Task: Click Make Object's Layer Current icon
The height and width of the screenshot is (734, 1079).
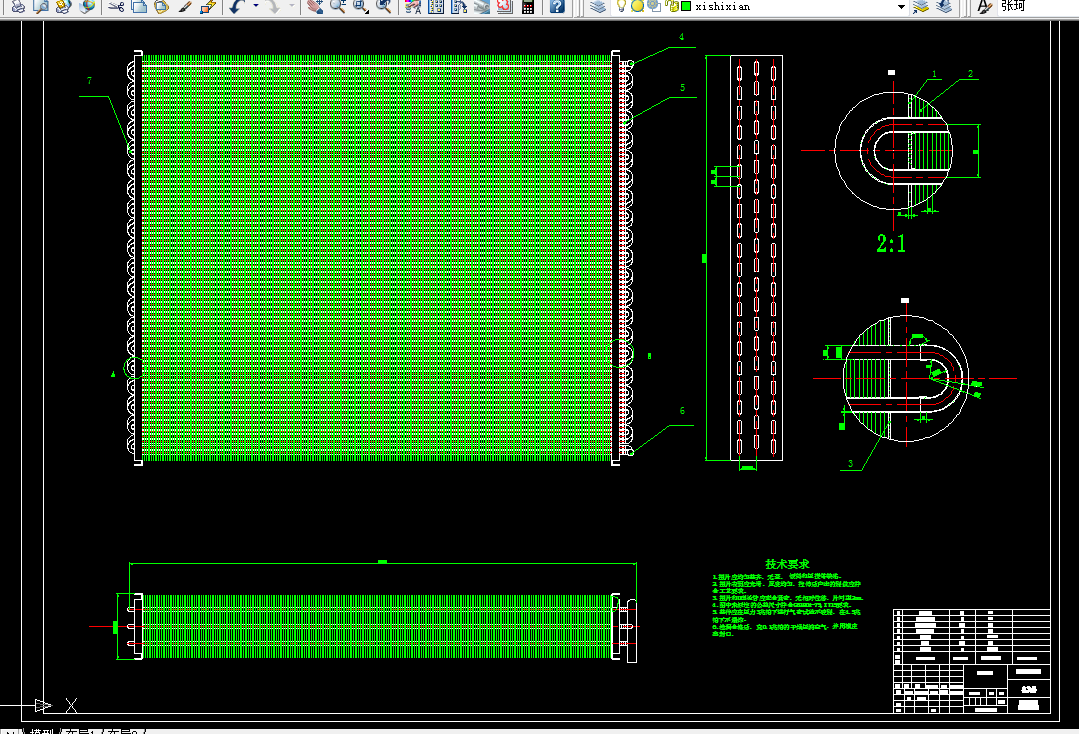Action: tap(921, 6)
